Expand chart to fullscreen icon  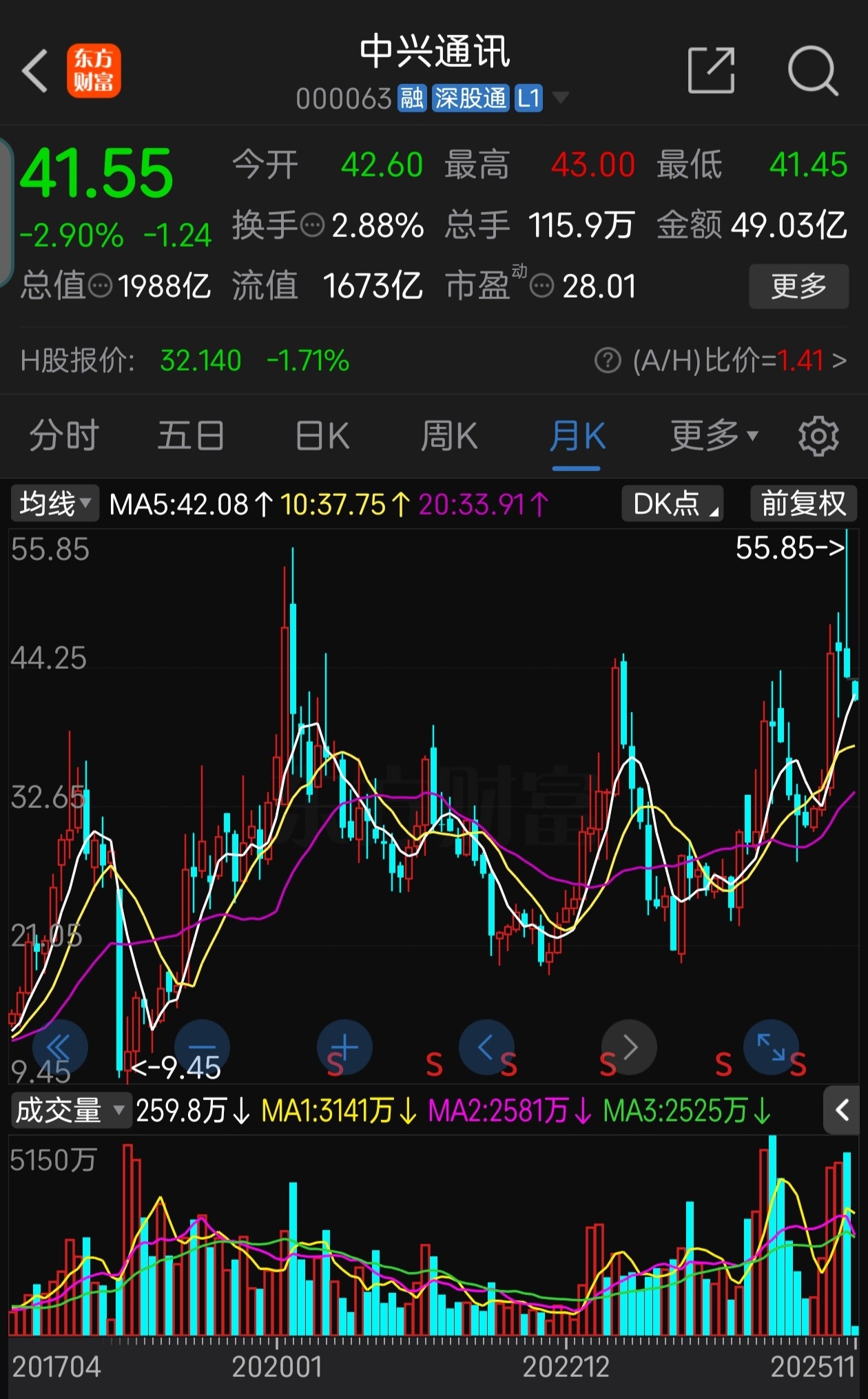pyautogui.click(x=772, y=1048)
